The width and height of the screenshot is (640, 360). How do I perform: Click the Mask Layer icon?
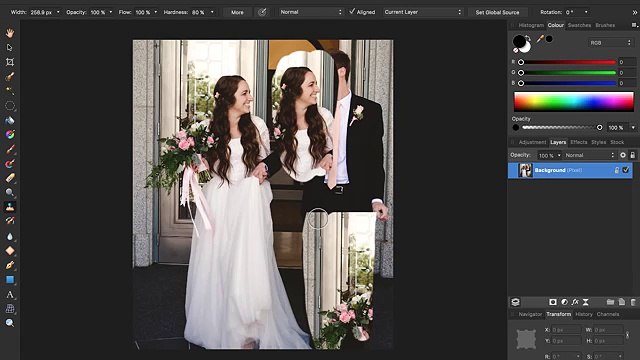(x=553, y=302)
